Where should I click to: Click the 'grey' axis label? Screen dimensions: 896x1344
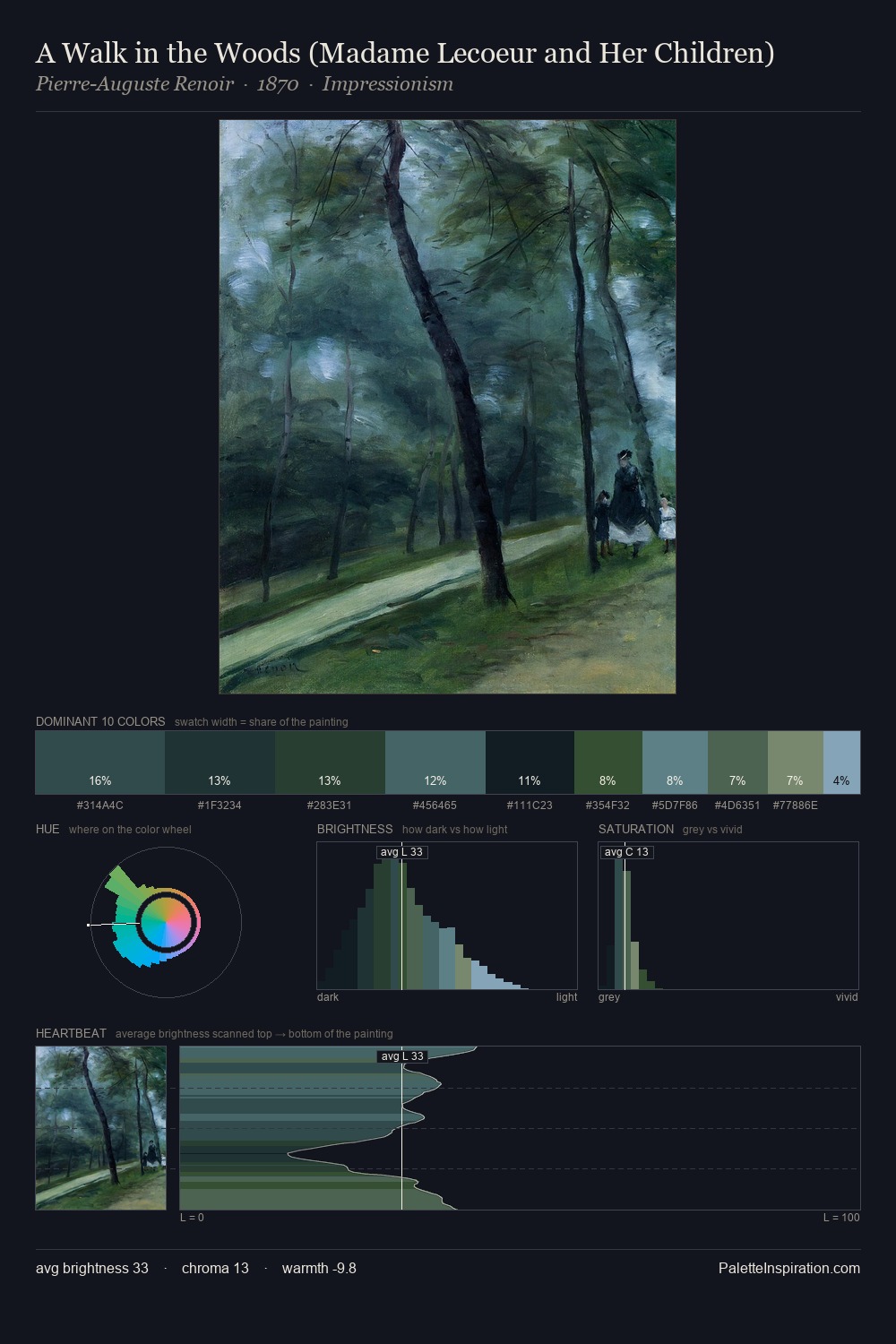coord(609,997)
